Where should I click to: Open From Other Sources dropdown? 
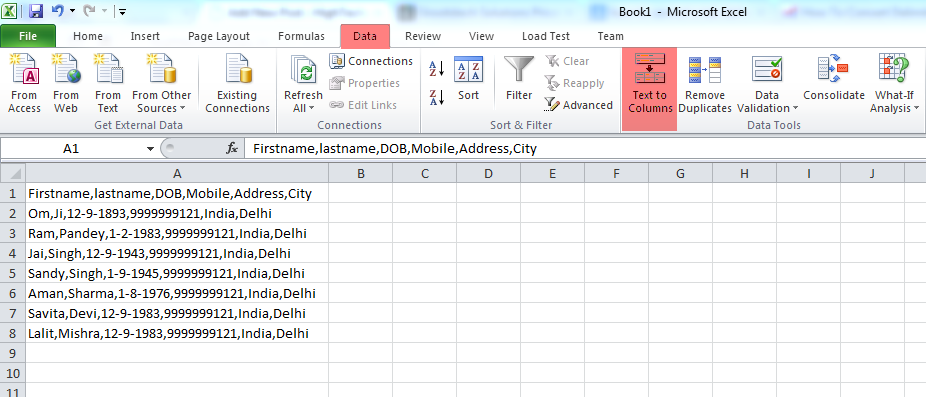point(161,83)
